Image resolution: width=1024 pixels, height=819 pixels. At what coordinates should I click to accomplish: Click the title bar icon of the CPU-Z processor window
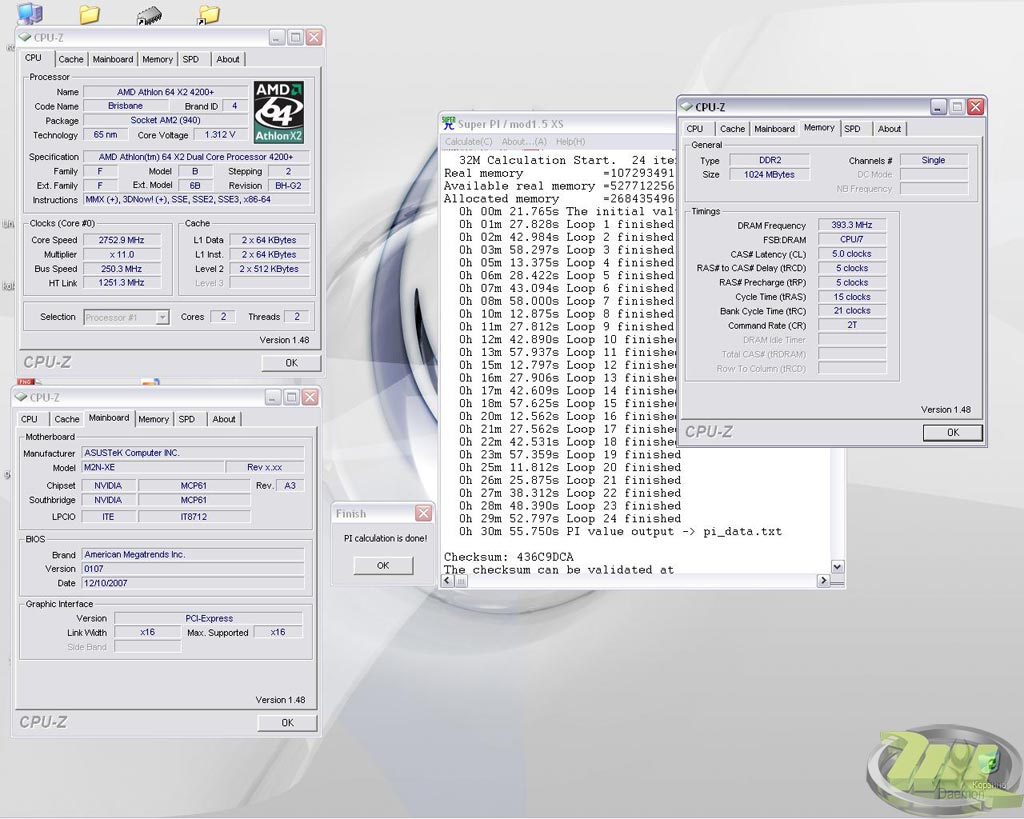coord(25,37)
